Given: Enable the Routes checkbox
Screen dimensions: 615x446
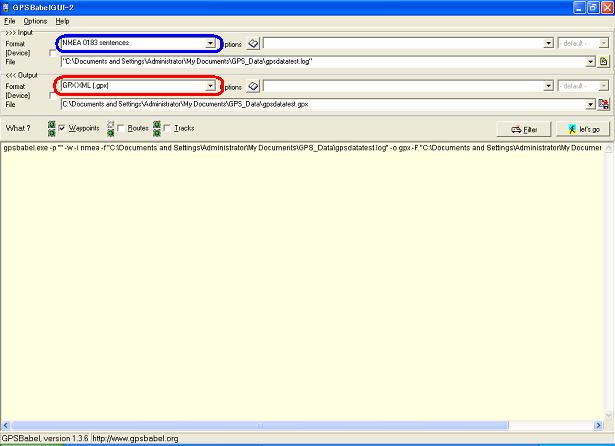Looking at the screenshot, I should tap(121, 128).
